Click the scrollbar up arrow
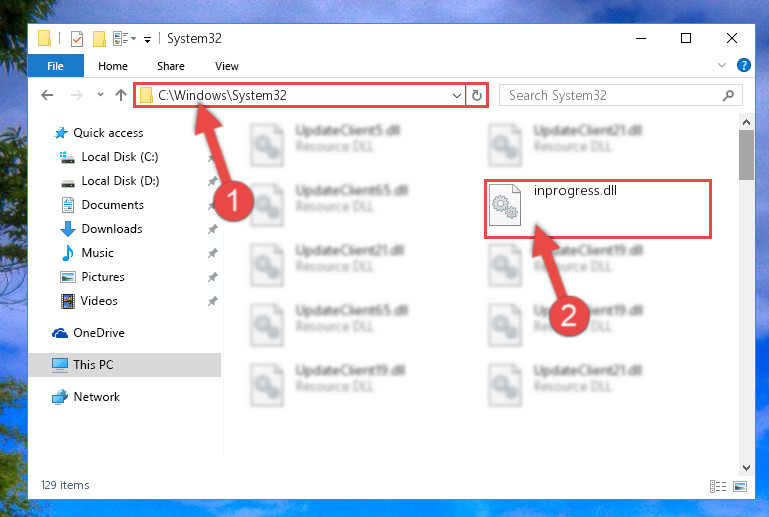Viewport: 769px width, 517px height. tap(746, 122)
